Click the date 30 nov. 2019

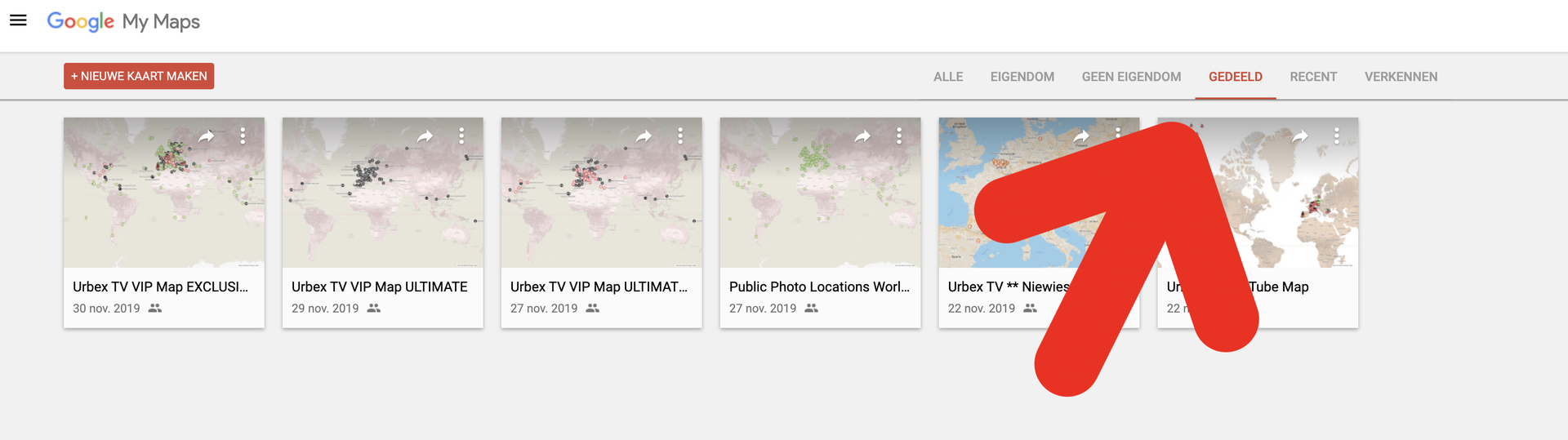[x=106, y=309]
